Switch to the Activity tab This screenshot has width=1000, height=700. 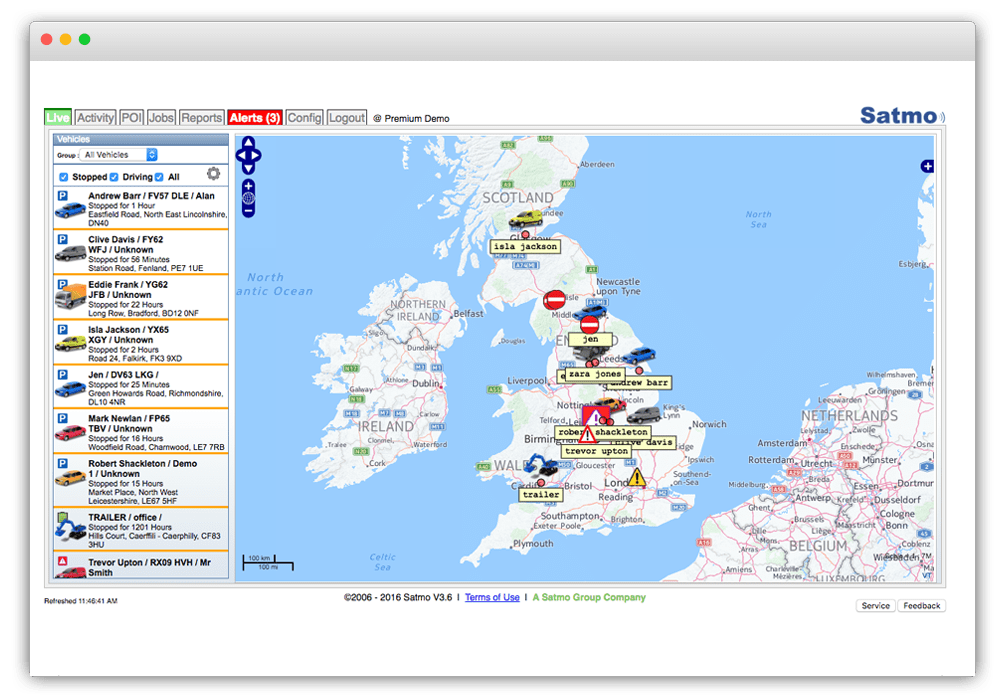95,117
